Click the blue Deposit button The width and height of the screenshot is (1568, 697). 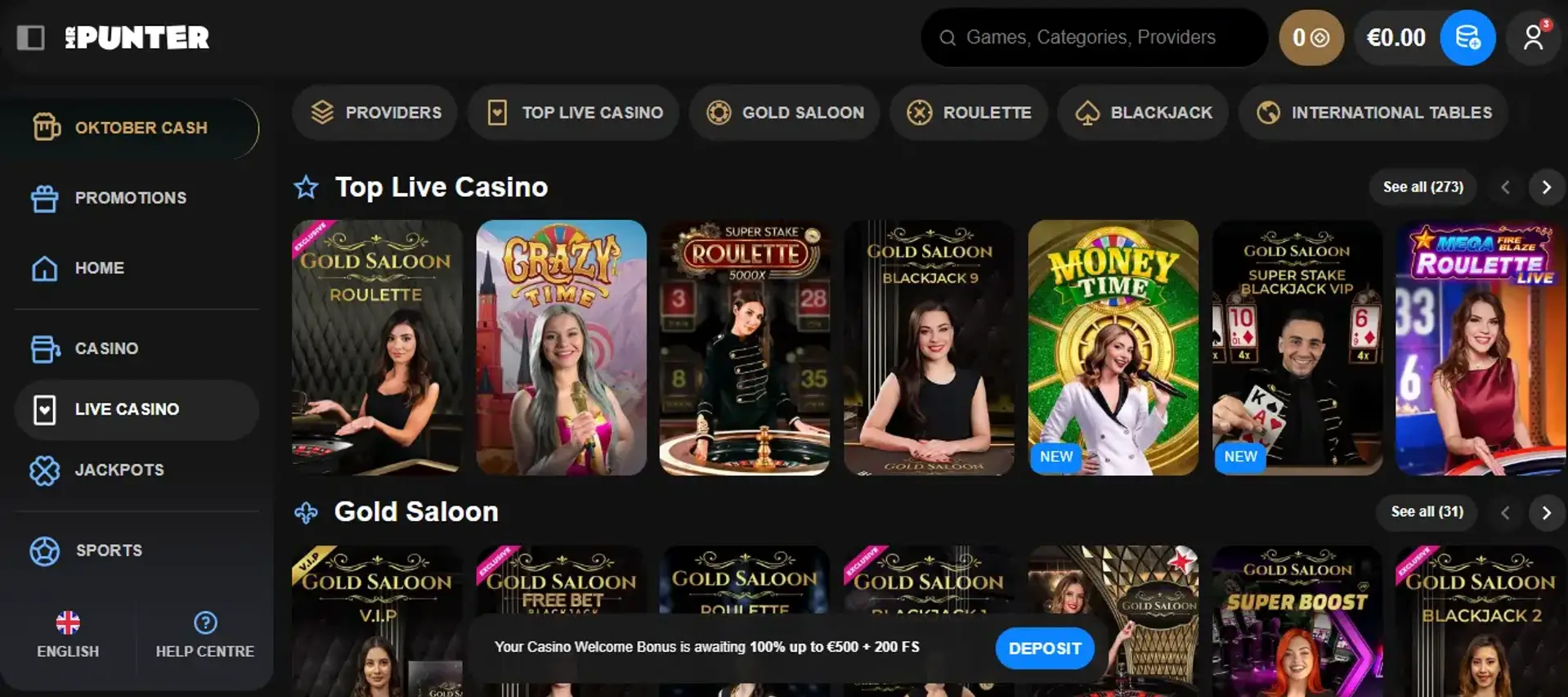[1045, 649]
